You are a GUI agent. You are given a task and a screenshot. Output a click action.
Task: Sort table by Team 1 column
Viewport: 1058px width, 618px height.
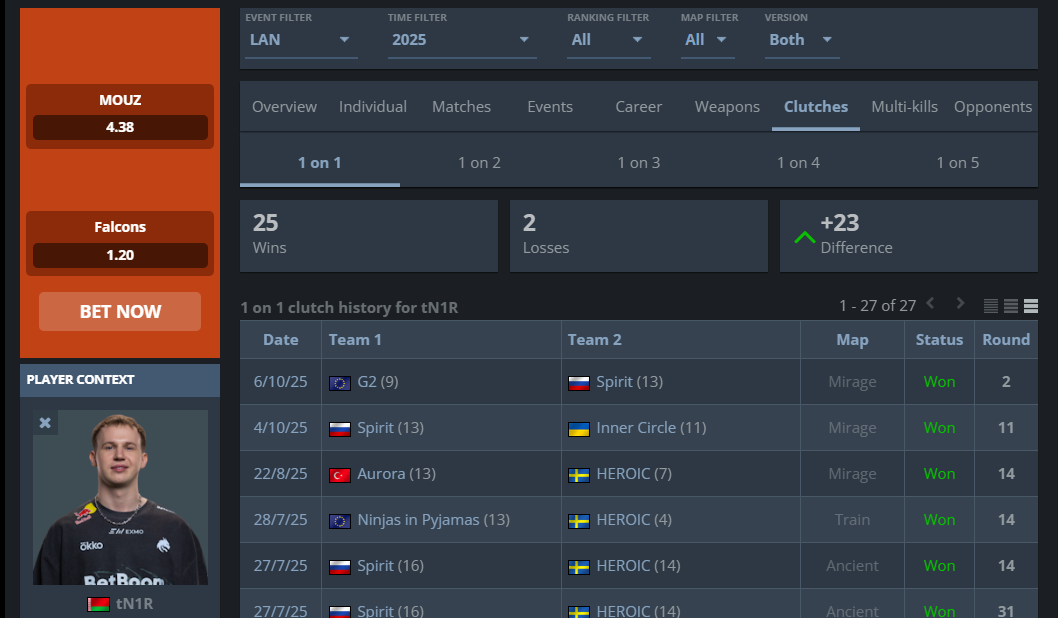[441, 339]
